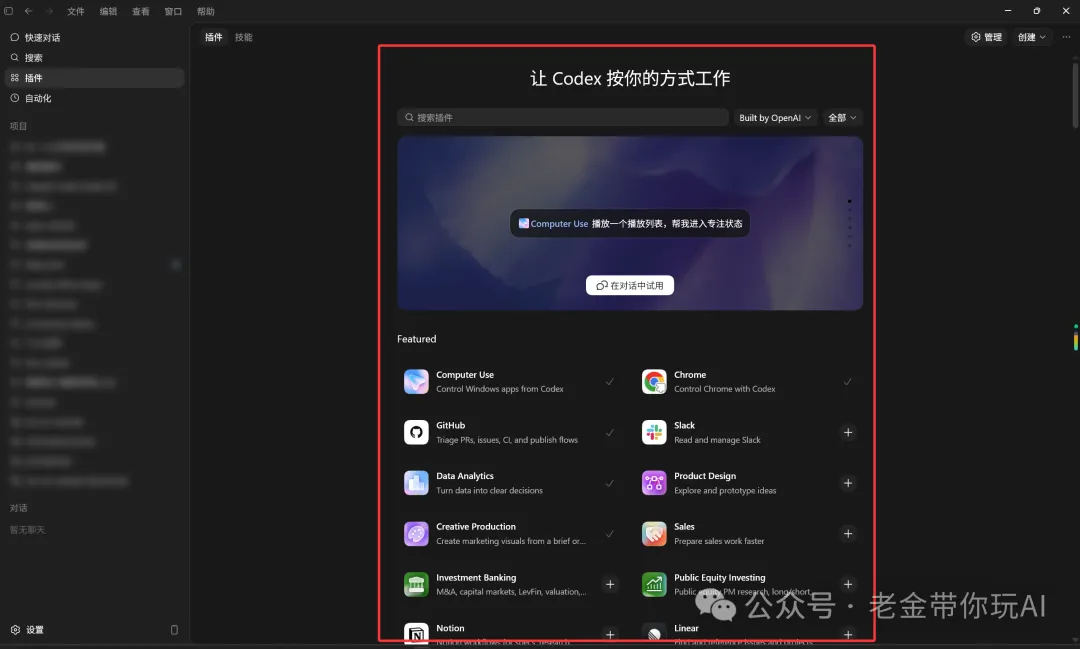Open 搜索 in sidebar

(94, 58)
